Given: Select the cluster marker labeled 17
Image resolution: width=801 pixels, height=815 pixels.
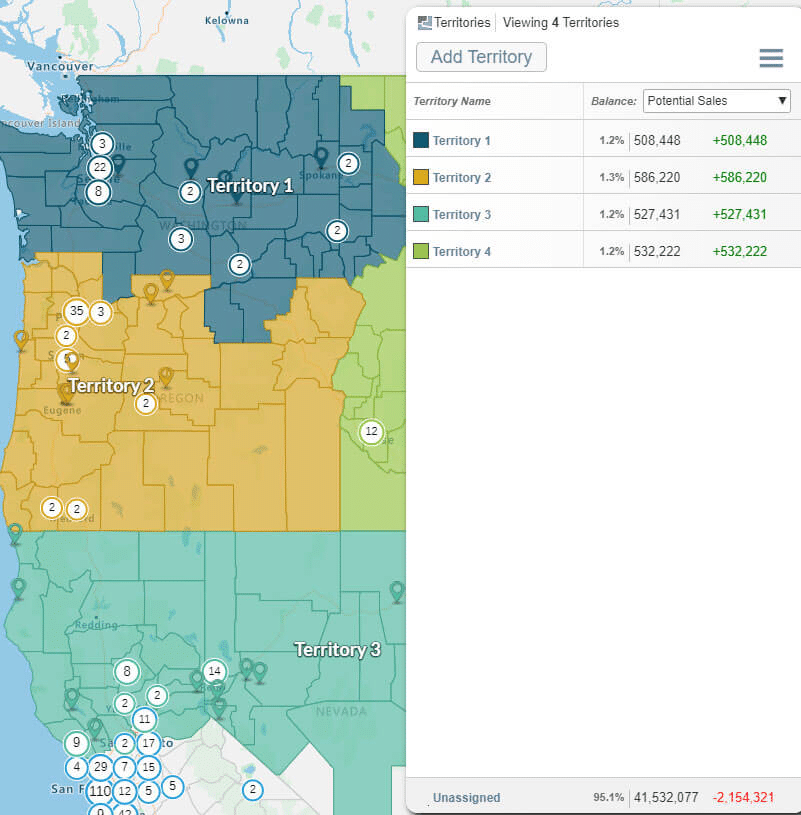Looking at the screenshot, I should pos(148,743).
